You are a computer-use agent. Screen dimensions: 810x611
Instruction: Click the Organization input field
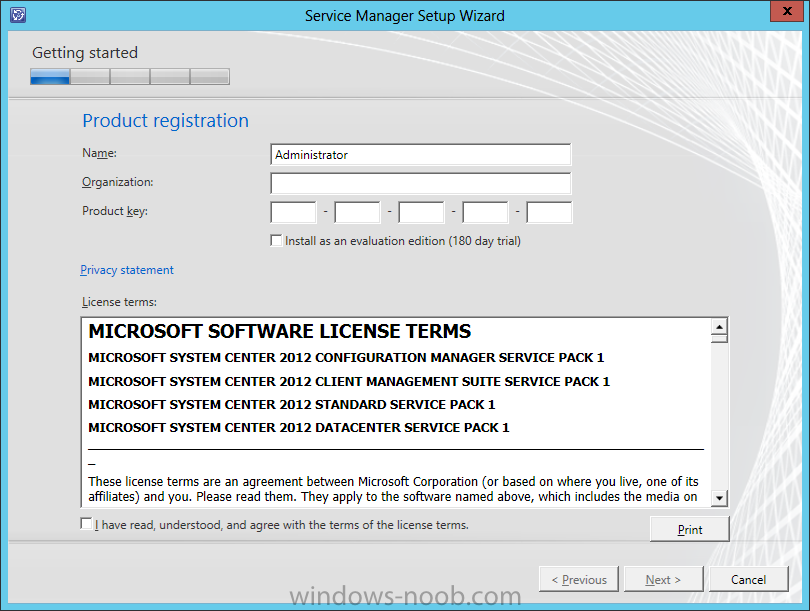[x=420, y=183]
